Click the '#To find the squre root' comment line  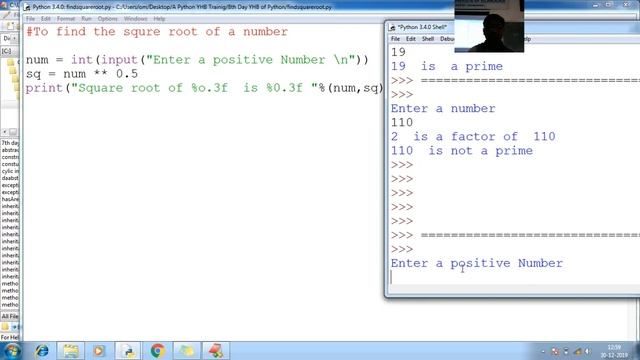coord(157,32)
